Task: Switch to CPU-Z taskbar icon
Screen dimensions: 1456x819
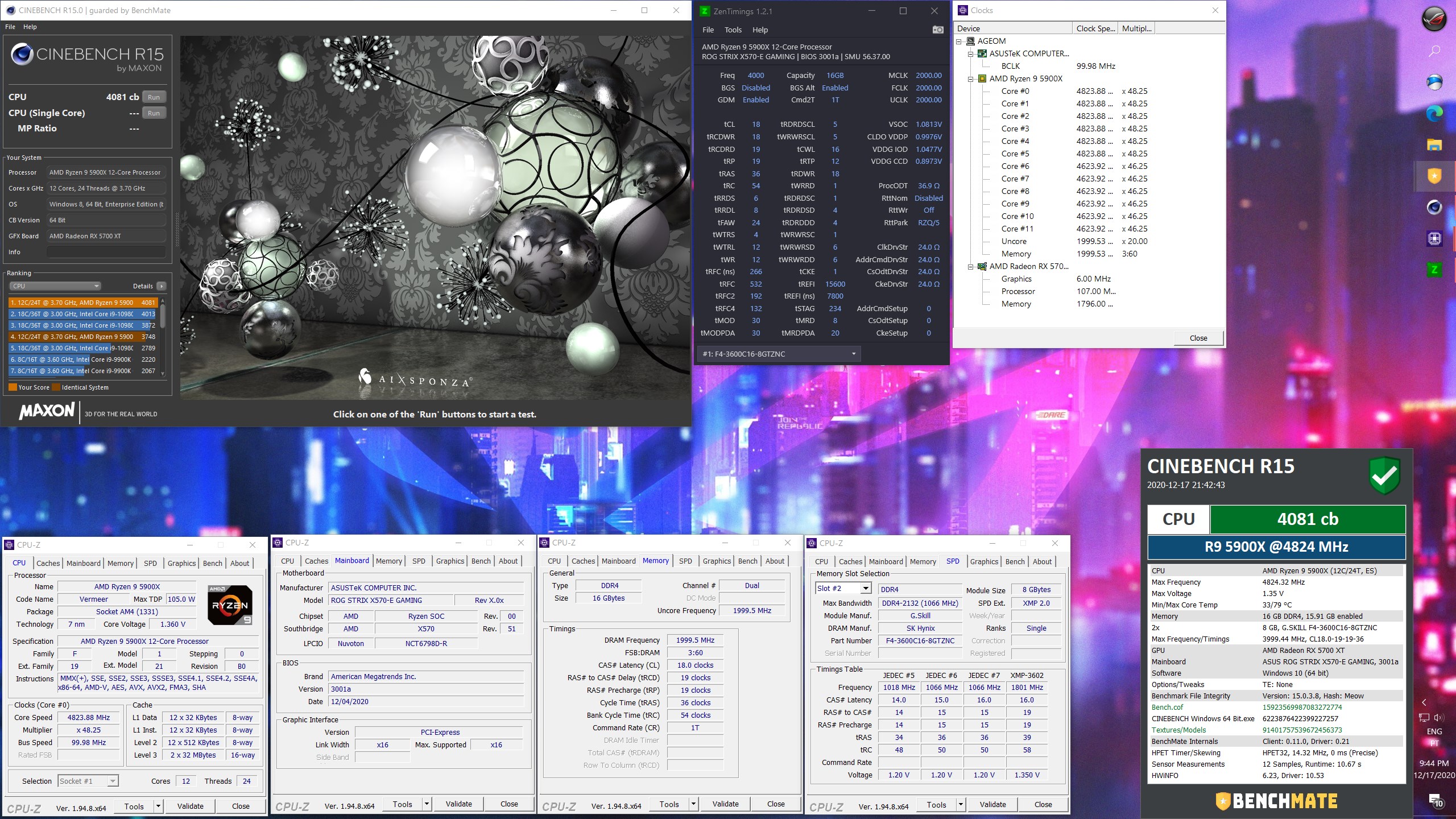Action: [1434, 238]
